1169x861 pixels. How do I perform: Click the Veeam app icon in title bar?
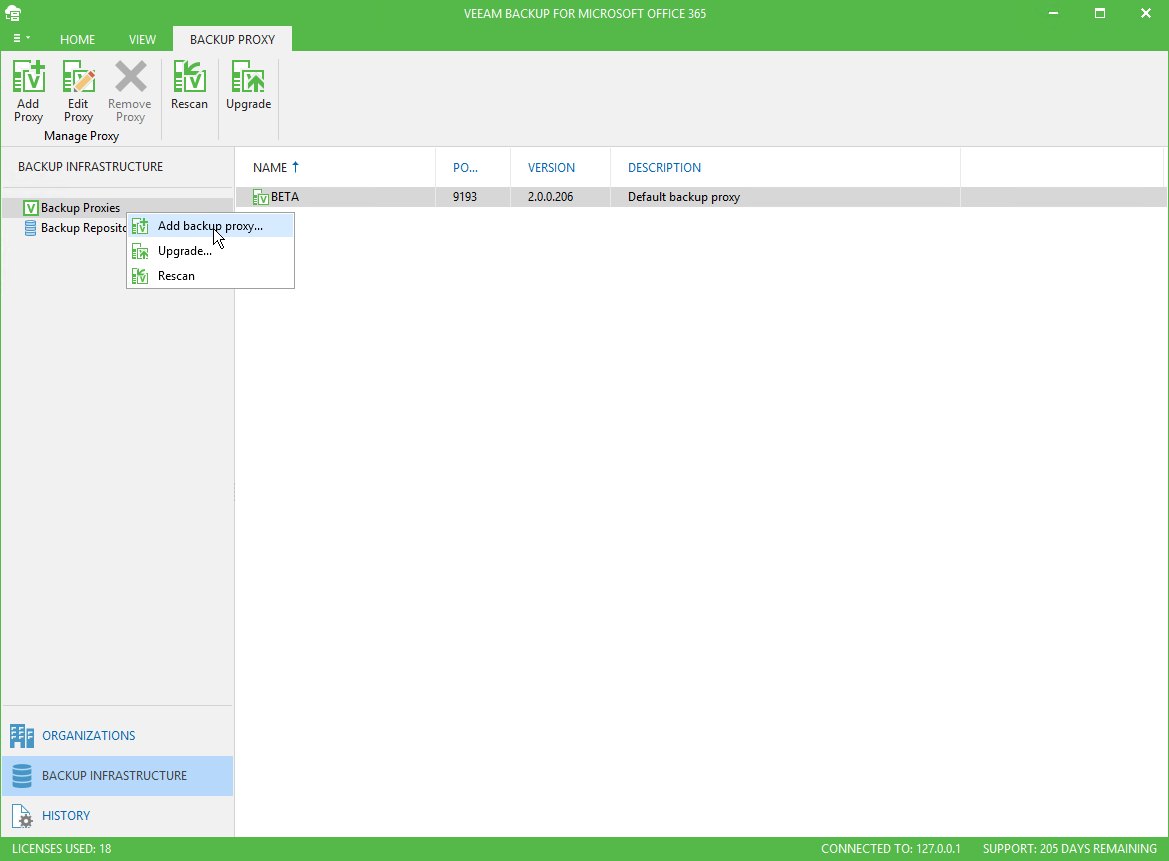point(13,13)
